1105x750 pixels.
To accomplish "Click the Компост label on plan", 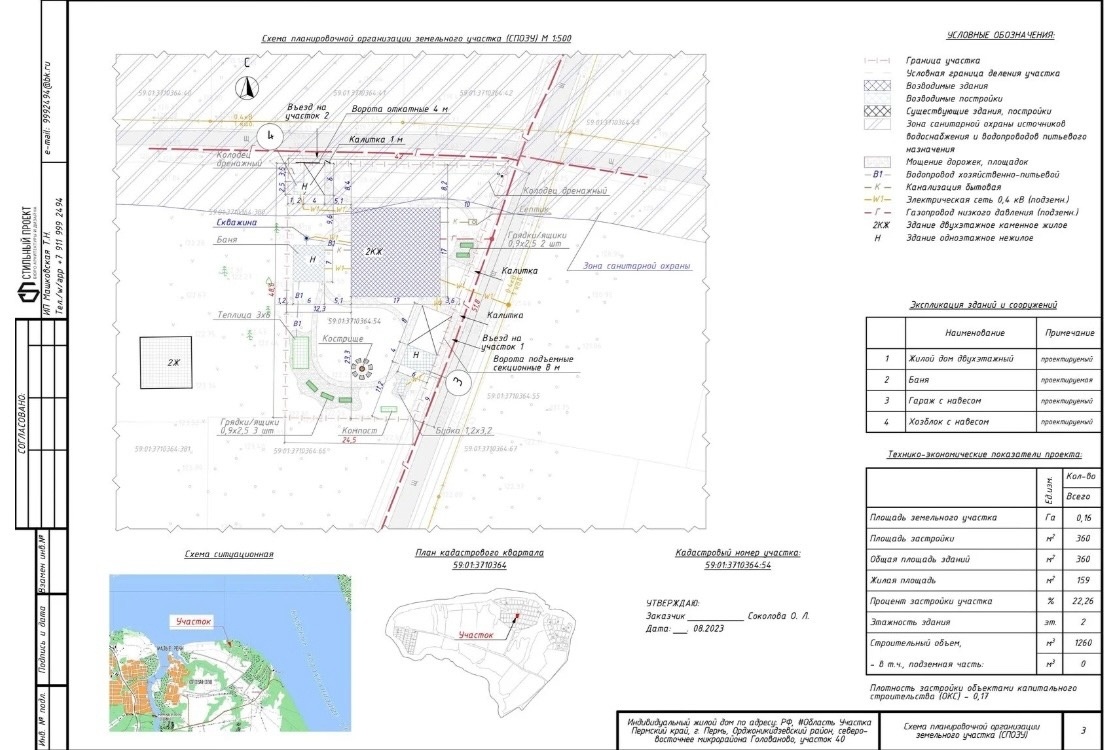I will [359, 429].
